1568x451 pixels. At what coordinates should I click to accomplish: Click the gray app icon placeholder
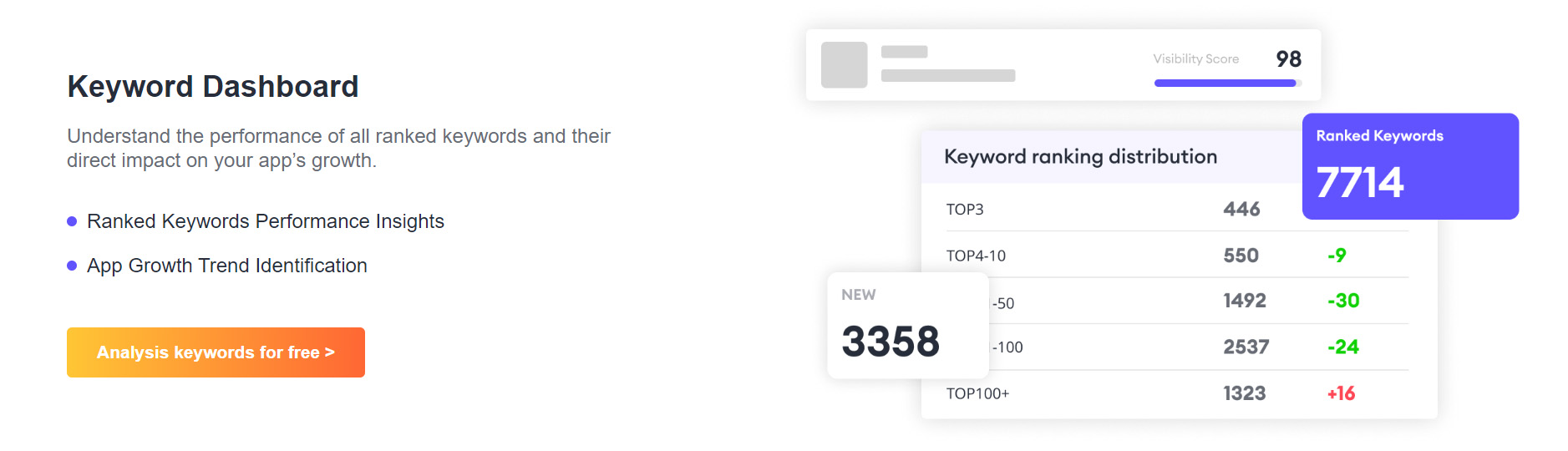pos(844,65)
